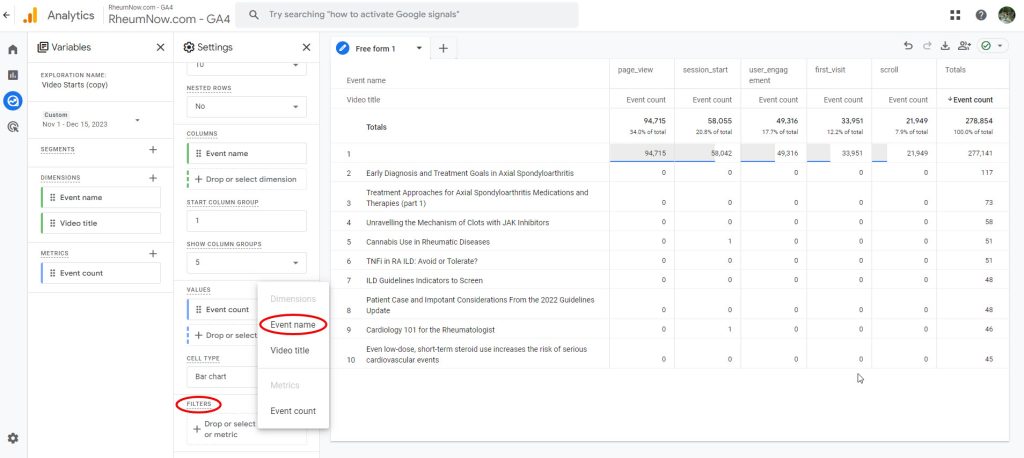Open Reports from the left sidebar

click(13, 75)
